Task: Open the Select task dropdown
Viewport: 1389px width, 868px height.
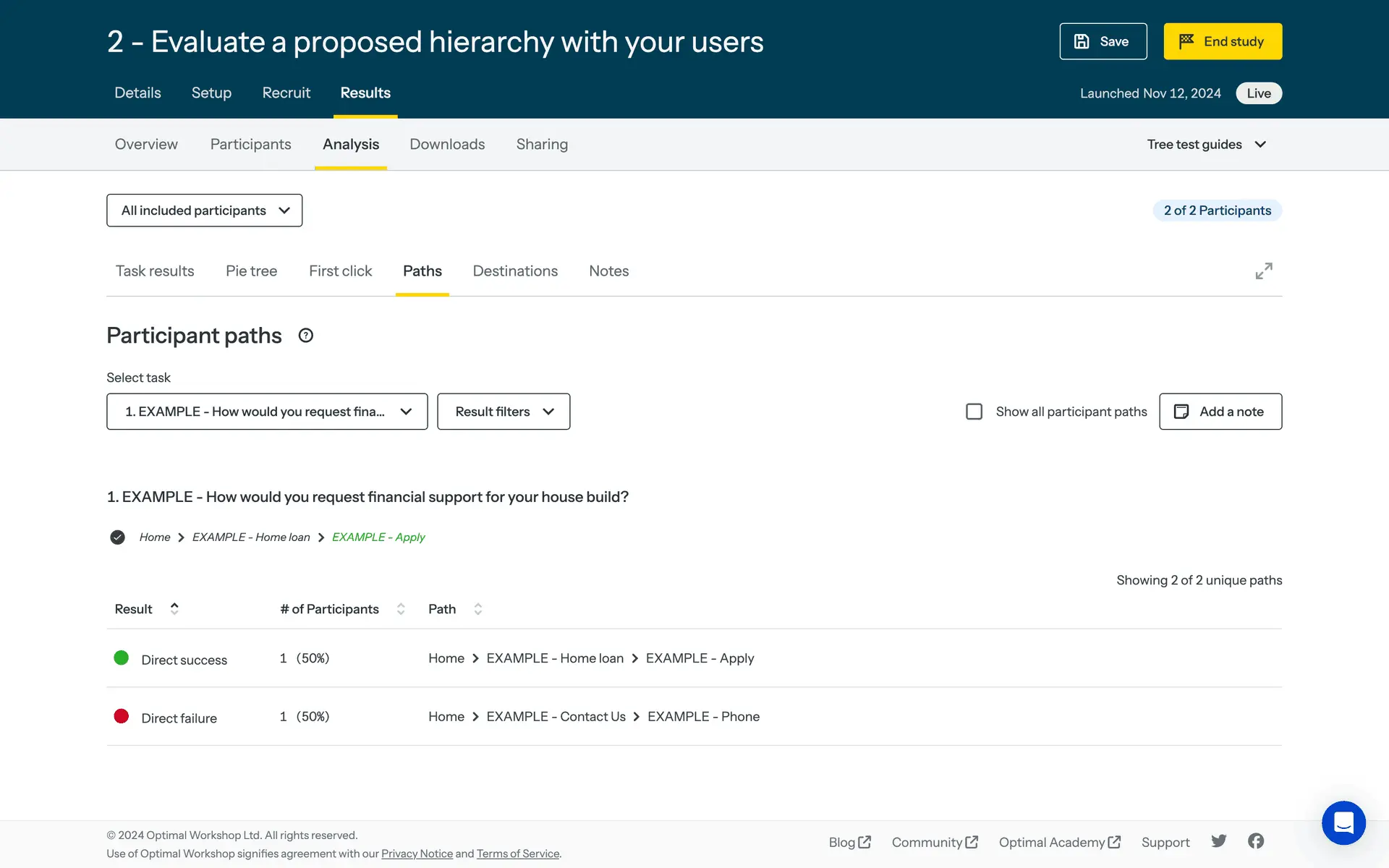Action: coord(267,412)
